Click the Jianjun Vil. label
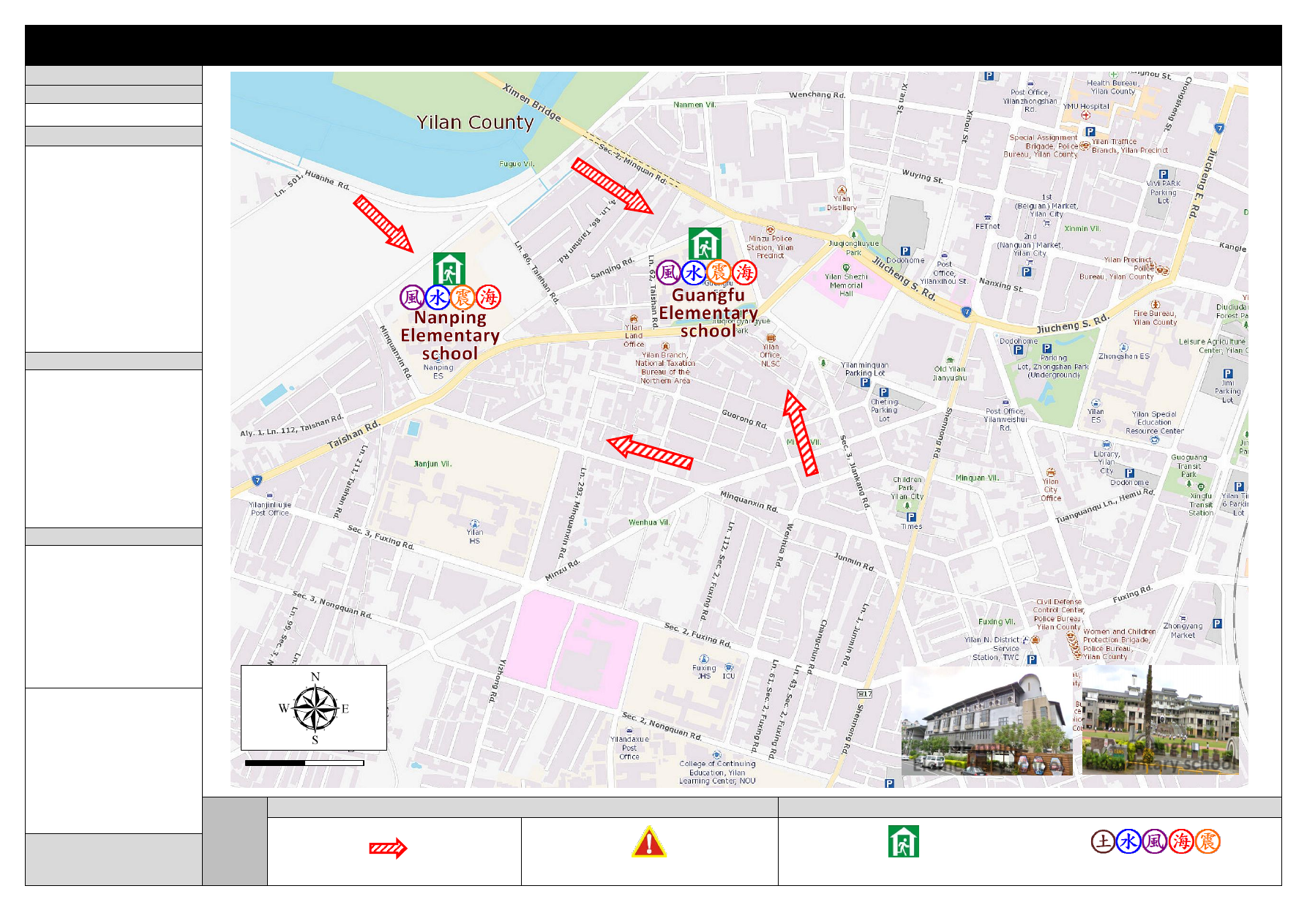This screenshot has width=1307, height=924. tap(432, 464)
